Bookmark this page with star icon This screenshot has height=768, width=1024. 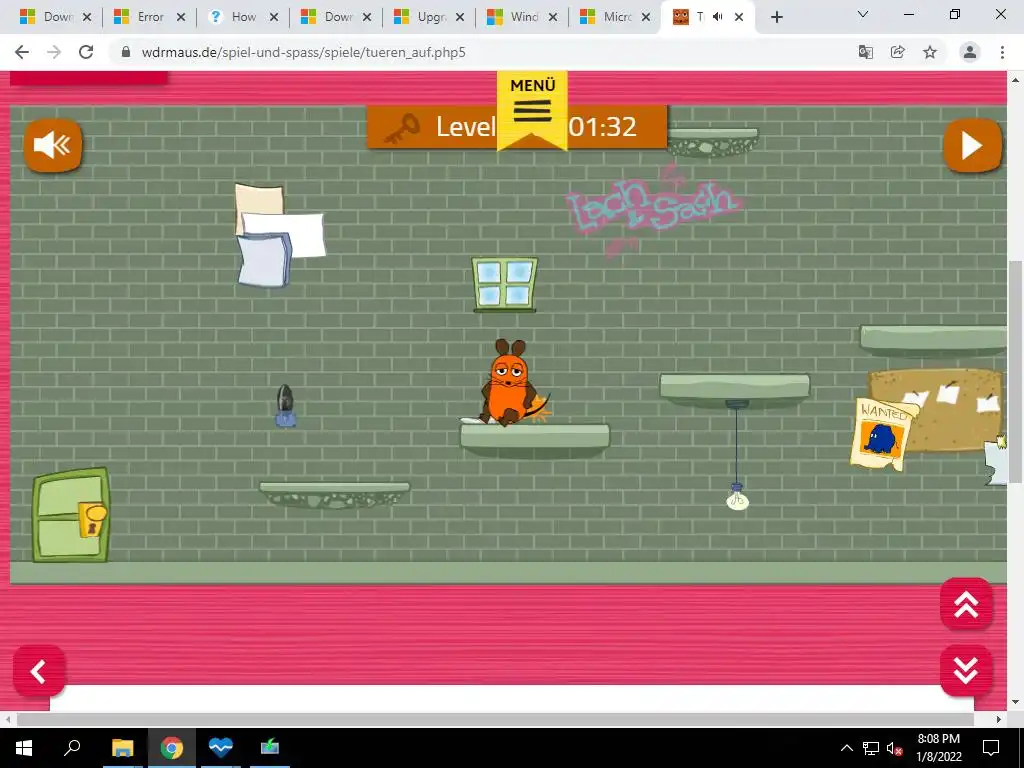[930, 52]
